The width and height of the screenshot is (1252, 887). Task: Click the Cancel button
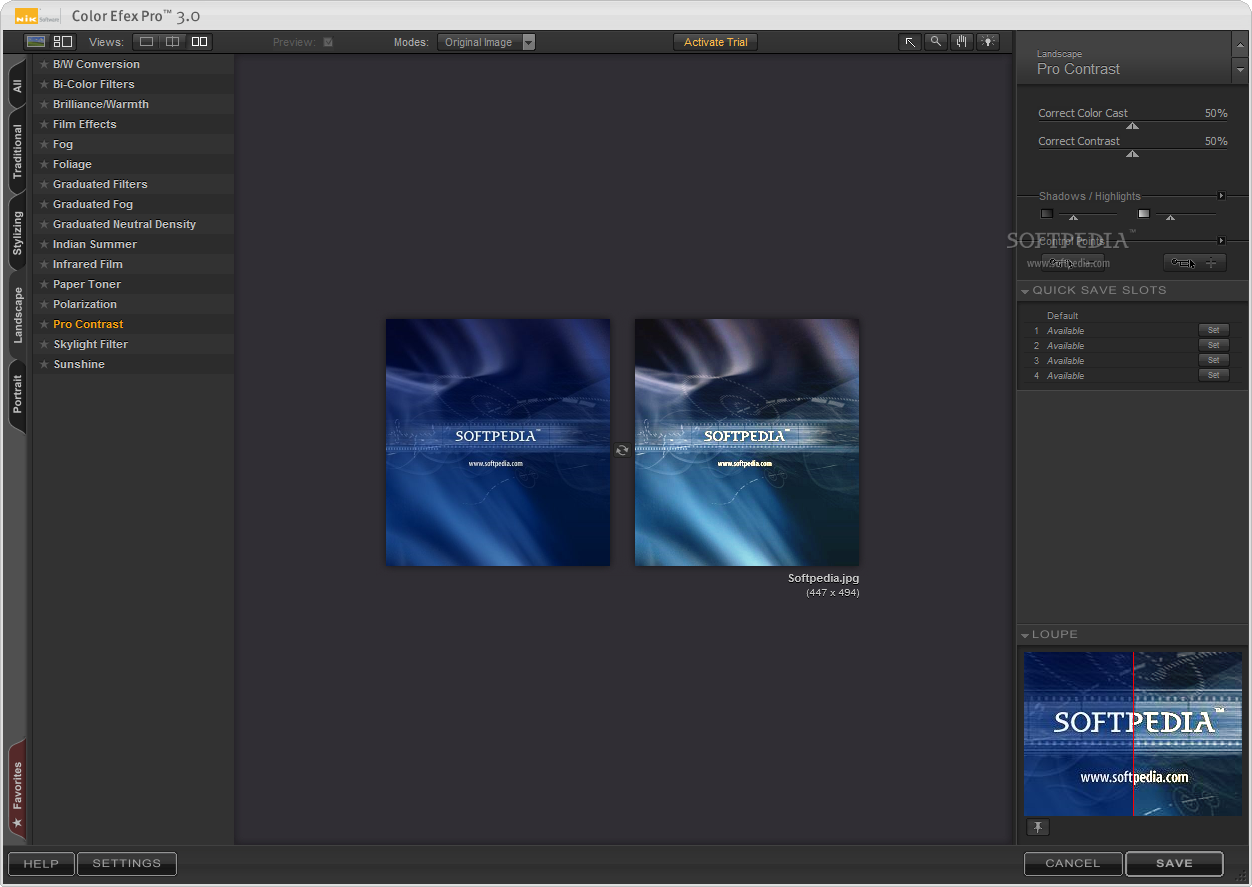pyautogui.click(x=1073, y=864)
